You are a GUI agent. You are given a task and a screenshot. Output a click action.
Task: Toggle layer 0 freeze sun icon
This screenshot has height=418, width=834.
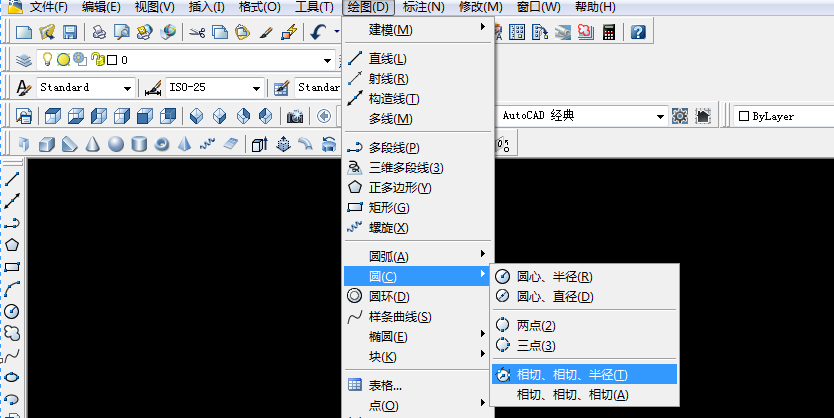coord(63,60)
